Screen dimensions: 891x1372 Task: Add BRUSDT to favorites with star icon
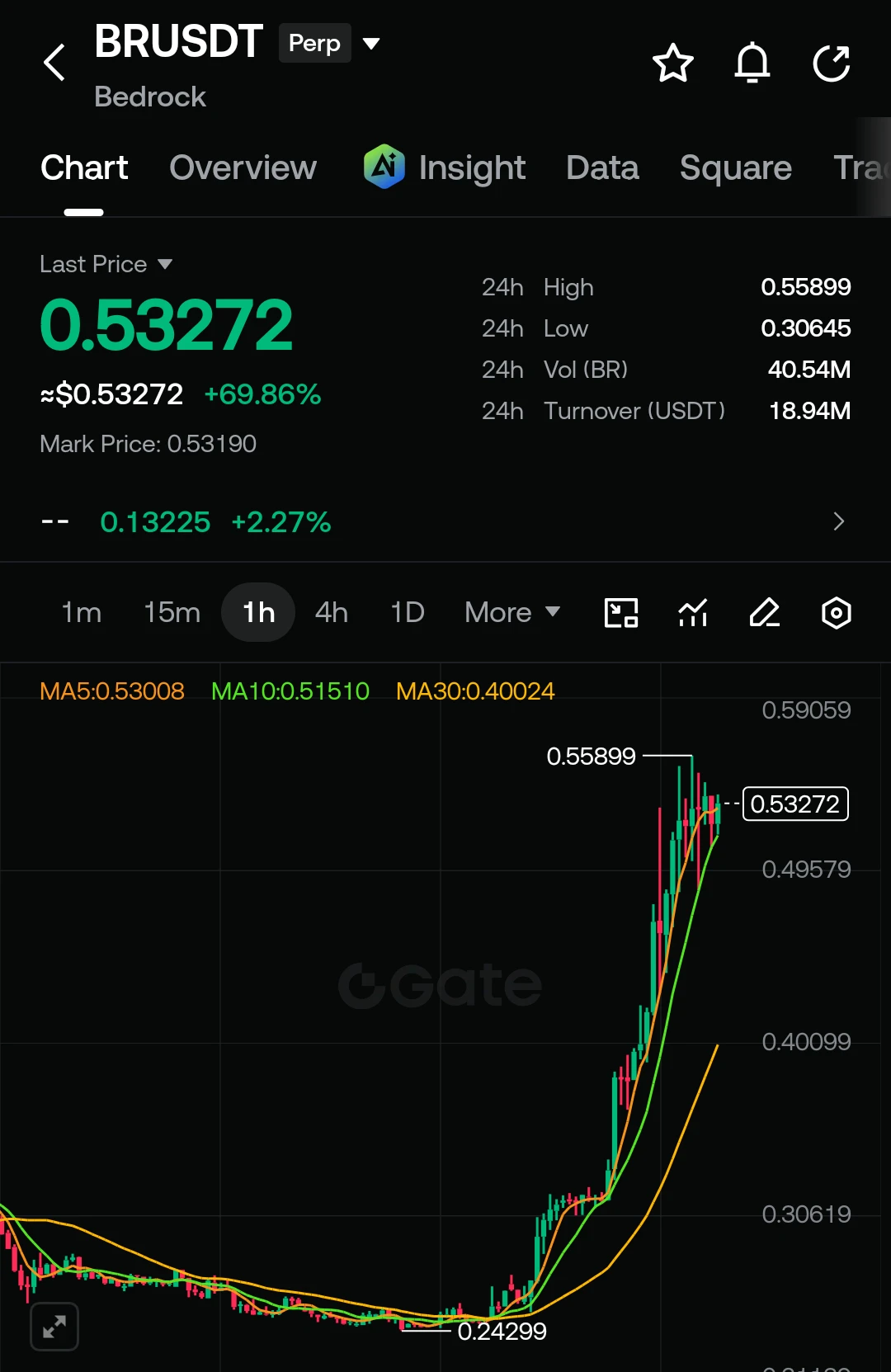(673, 63)
